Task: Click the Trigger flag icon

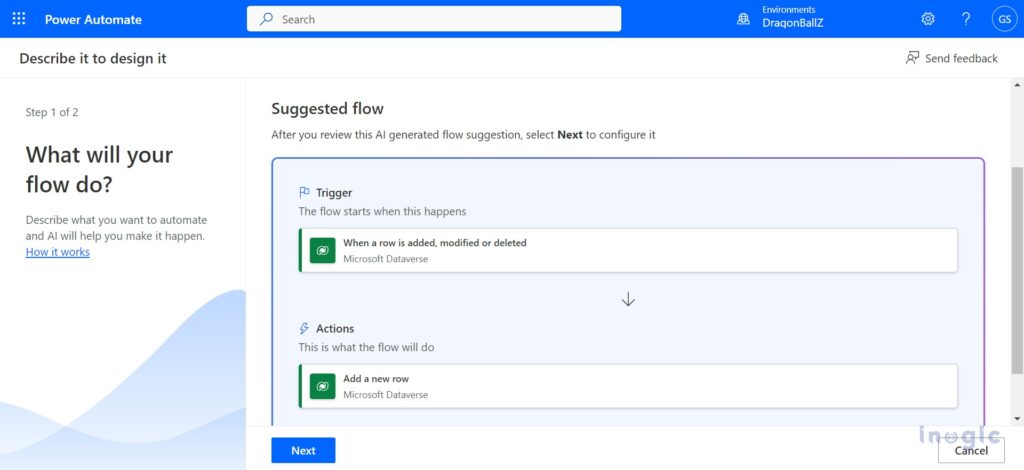Action: (304, 192)
